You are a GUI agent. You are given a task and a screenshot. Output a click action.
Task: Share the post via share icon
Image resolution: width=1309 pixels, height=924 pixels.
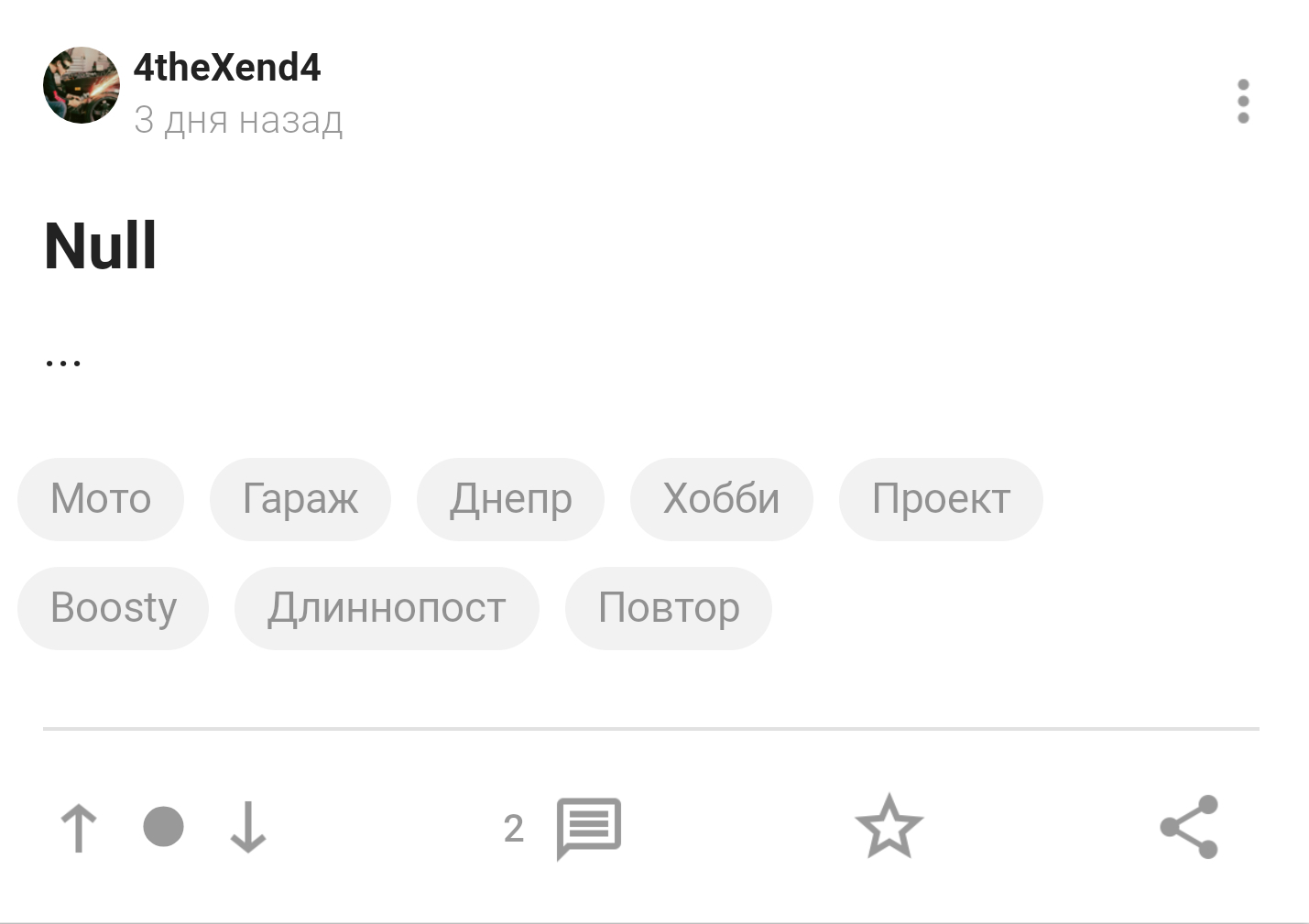coord(1189,828)
